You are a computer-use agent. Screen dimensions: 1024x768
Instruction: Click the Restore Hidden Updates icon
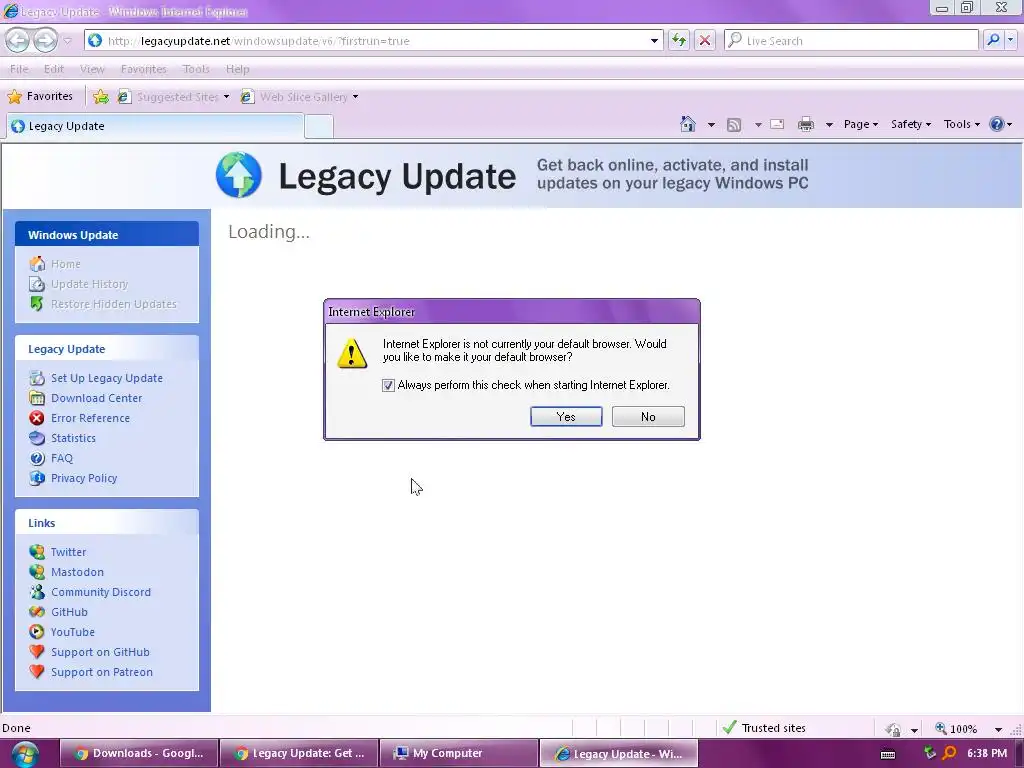point(37,304)
